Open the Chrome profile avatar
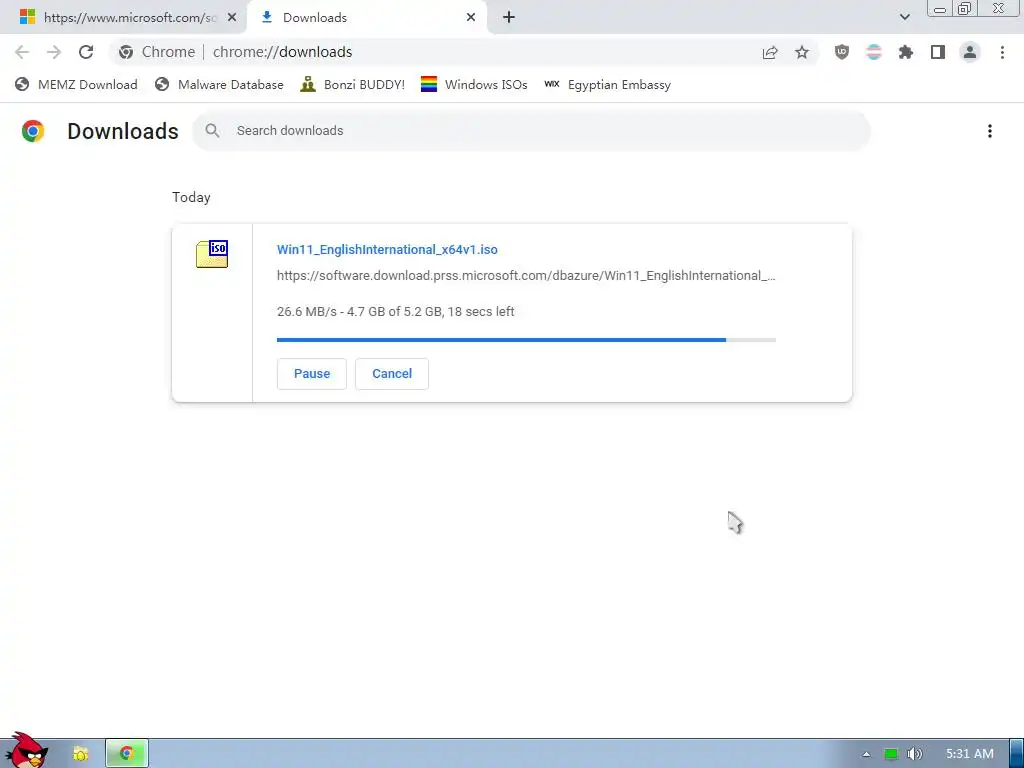1024x768 pixels. (x=970, y=52)
